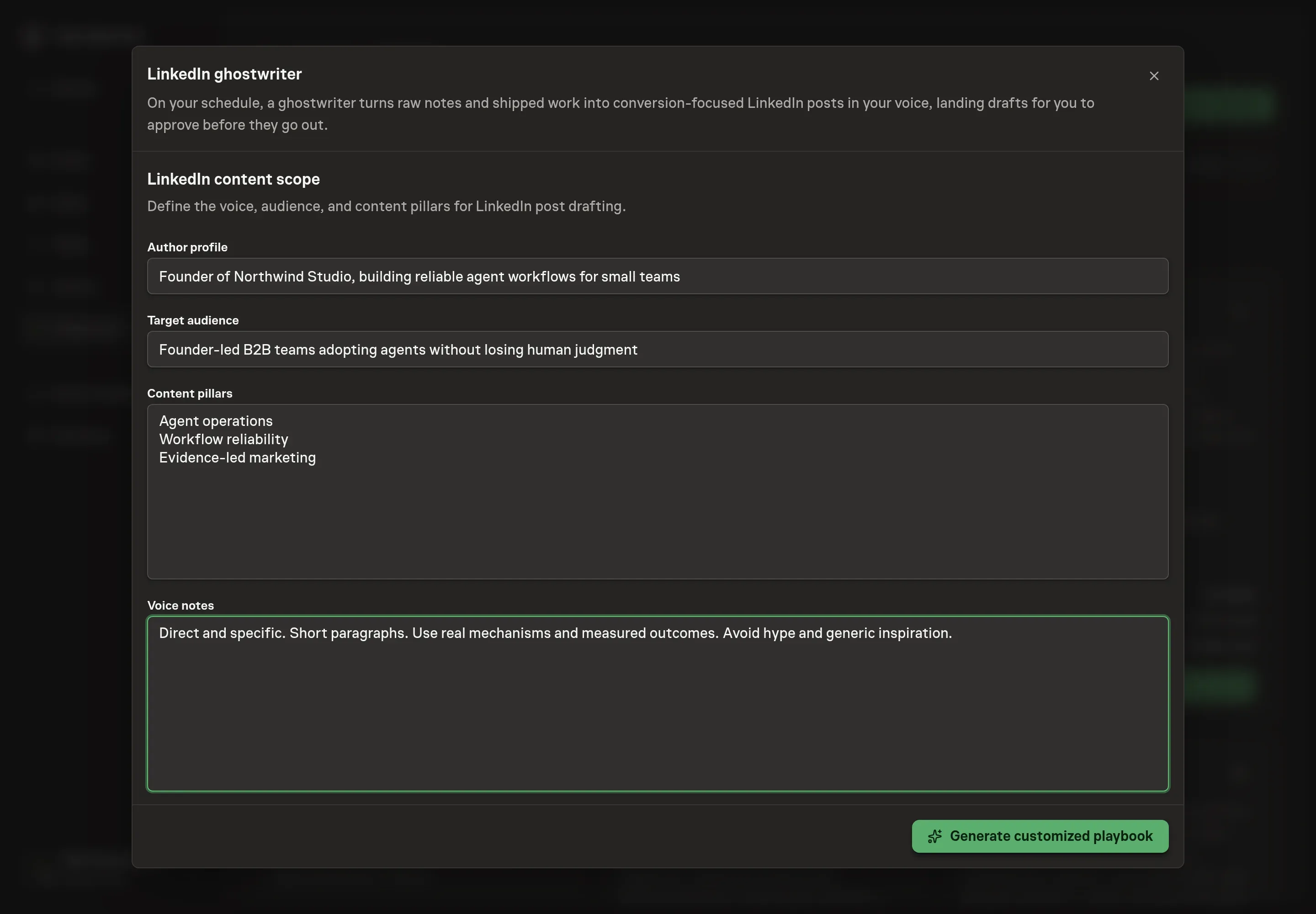Click inside the Content pillars text area
The image size is (1316, 914).
658,491
